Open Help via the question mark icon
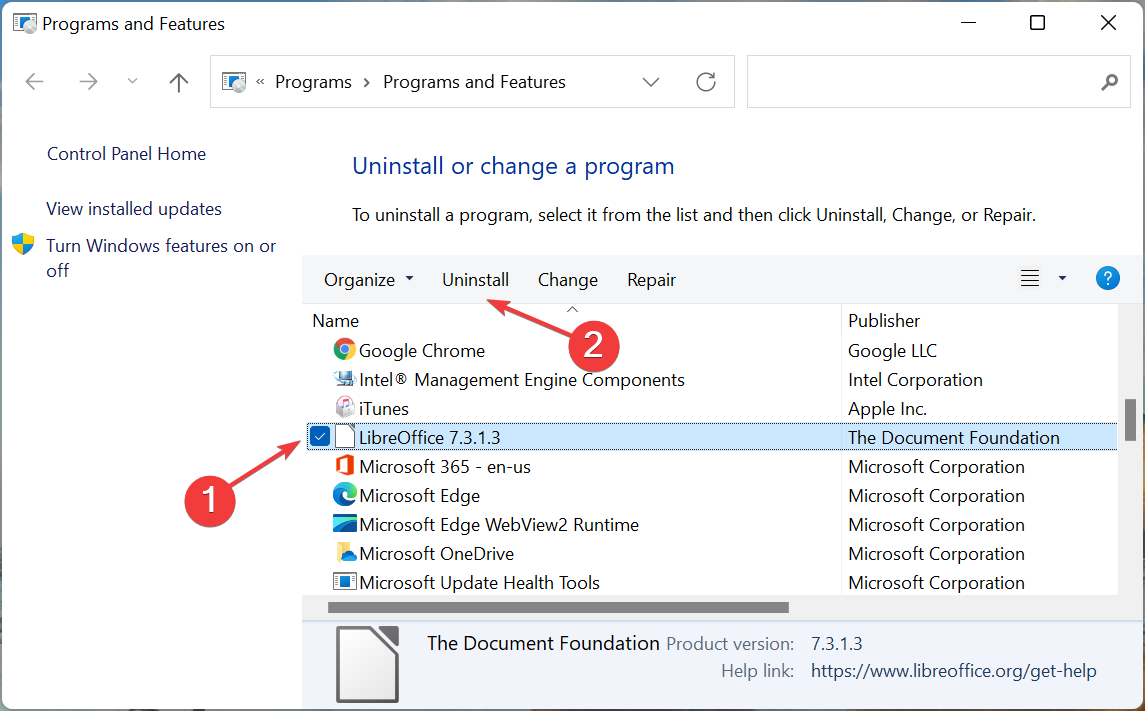Screen dimensions: 1145x711 [1108, 278]
